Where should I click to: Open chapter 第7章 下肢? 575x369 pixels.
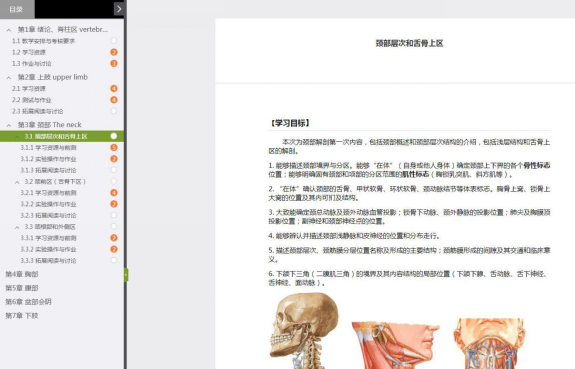click(22, 315)
